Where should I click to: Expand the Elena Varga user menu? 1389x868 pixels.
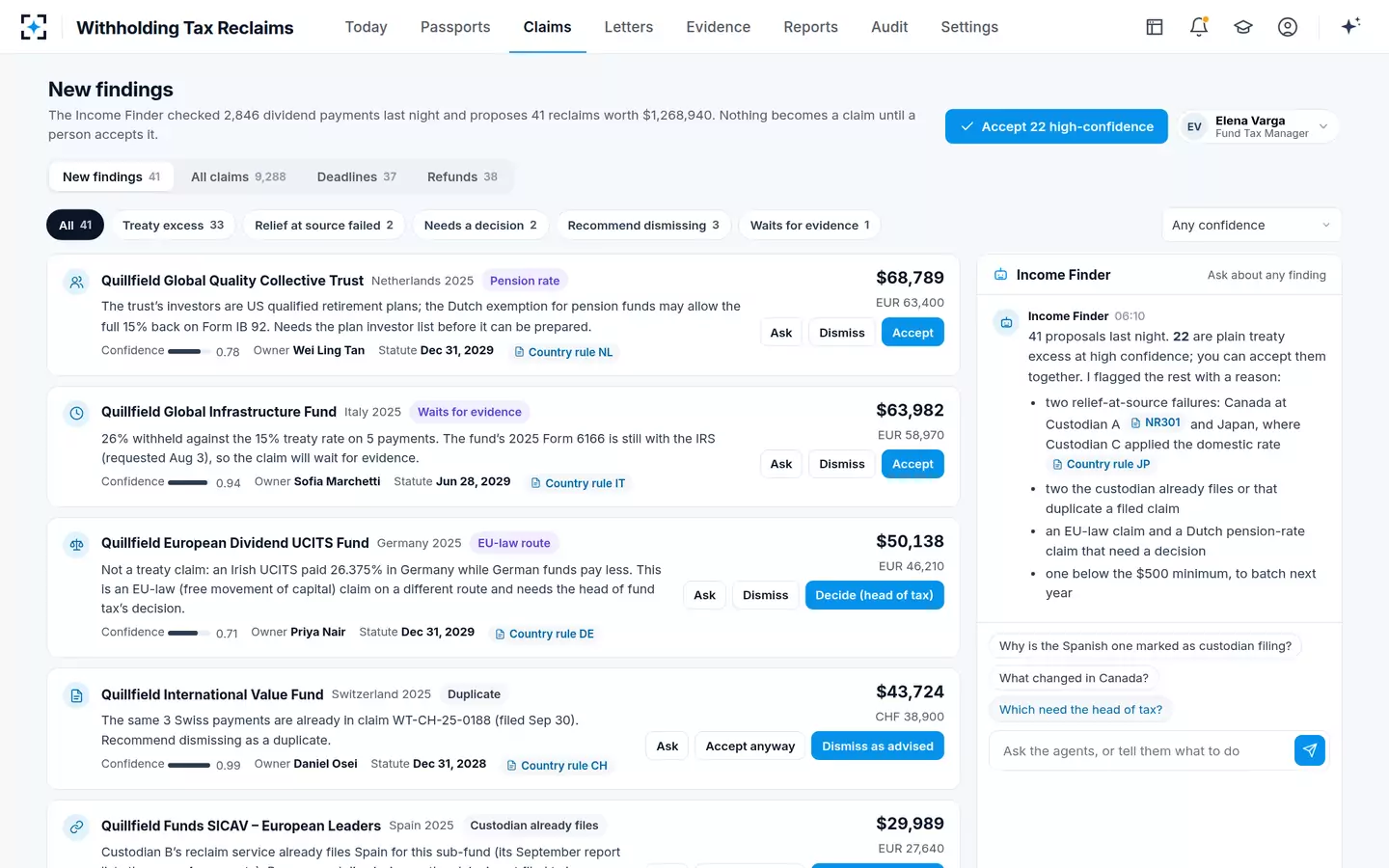[1258, 126]
